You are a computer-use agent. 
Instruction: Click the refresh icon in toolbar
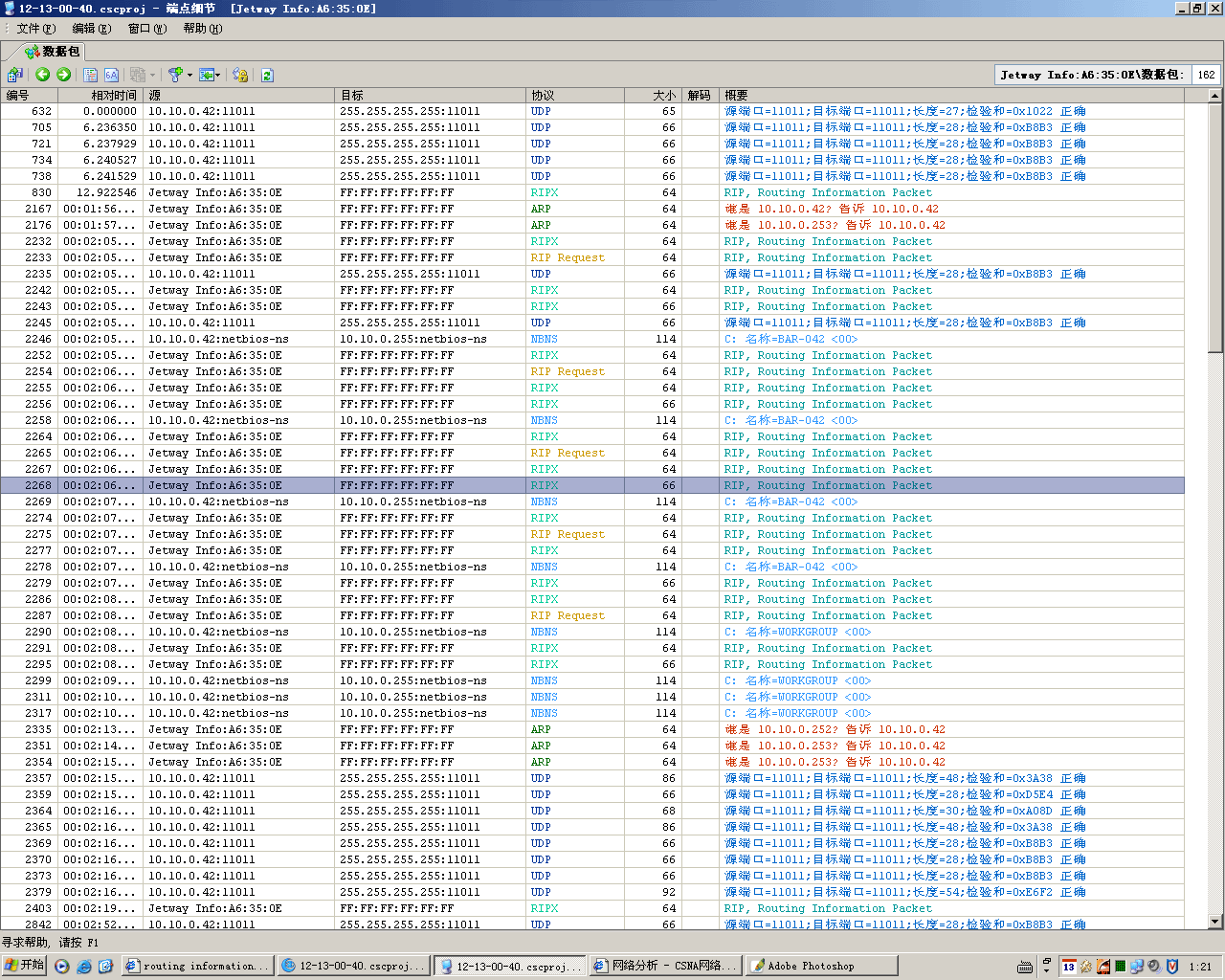coord(267,75)
